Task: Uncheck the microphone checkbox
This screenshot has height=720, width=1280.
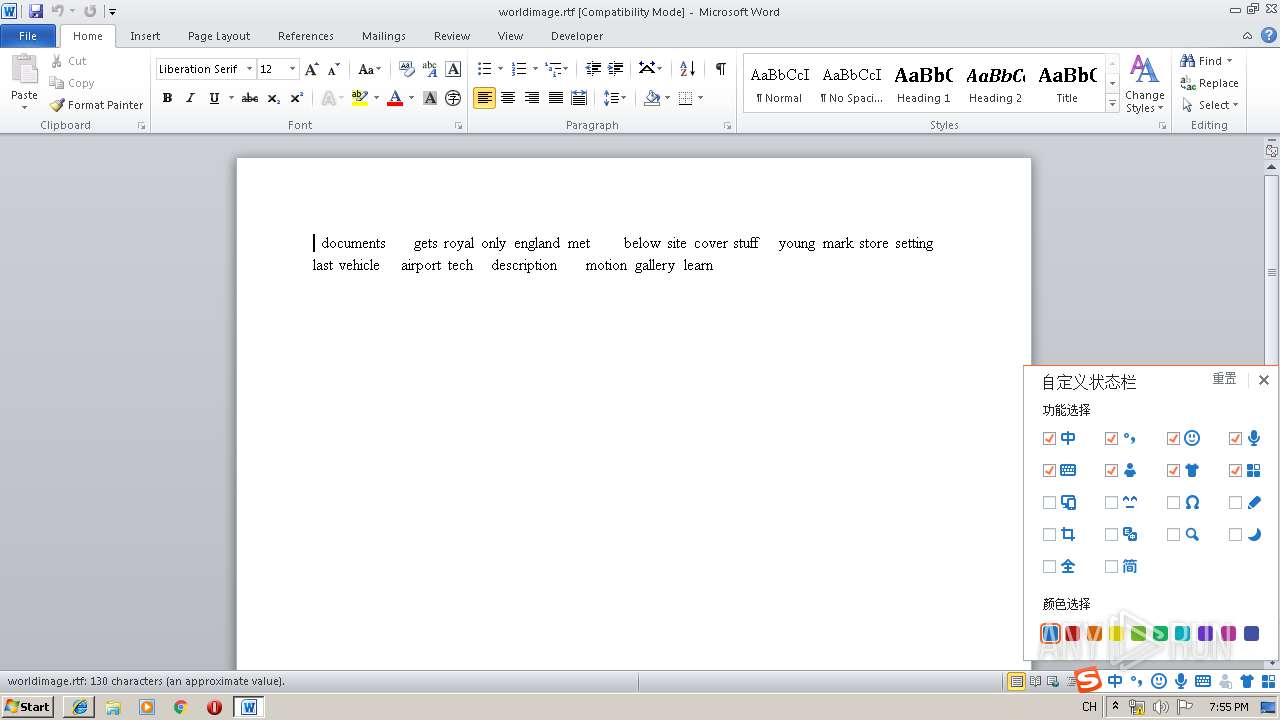Action: [1235, 438]
